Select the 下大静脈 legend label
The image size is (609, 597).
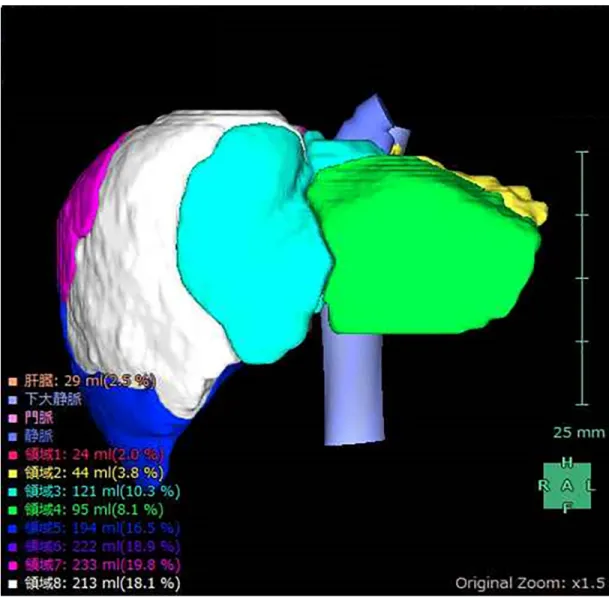(53, 399)
